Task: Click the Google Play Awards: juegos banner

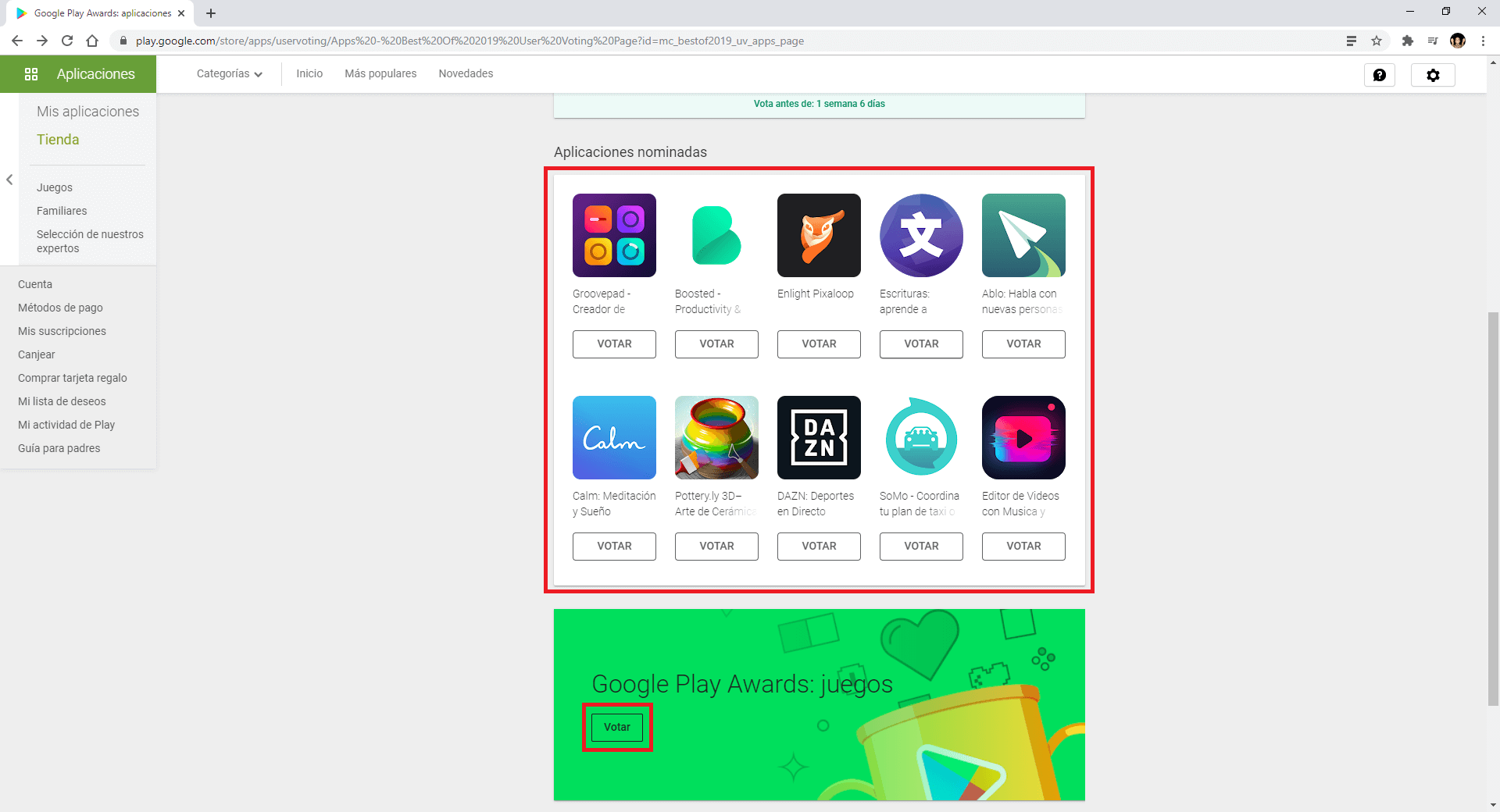Action: 819,705
